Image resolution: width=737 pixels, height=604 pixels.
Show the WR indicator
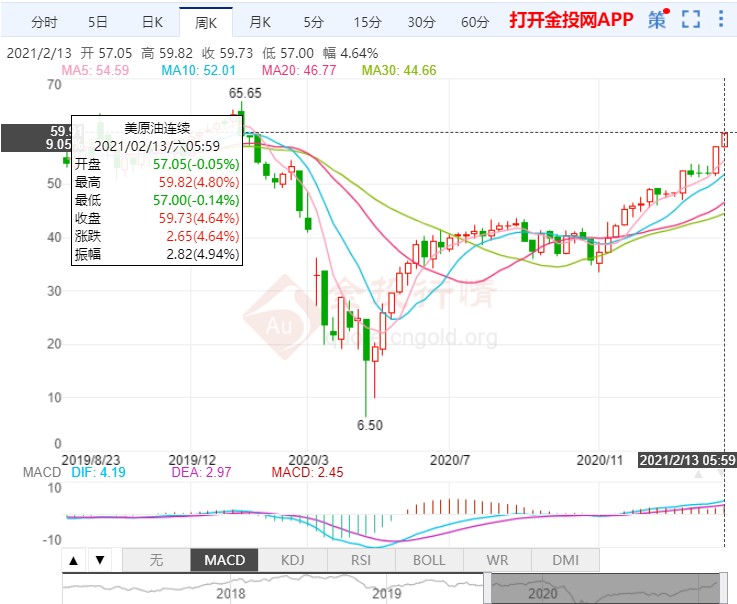click(x=497, y=560)
